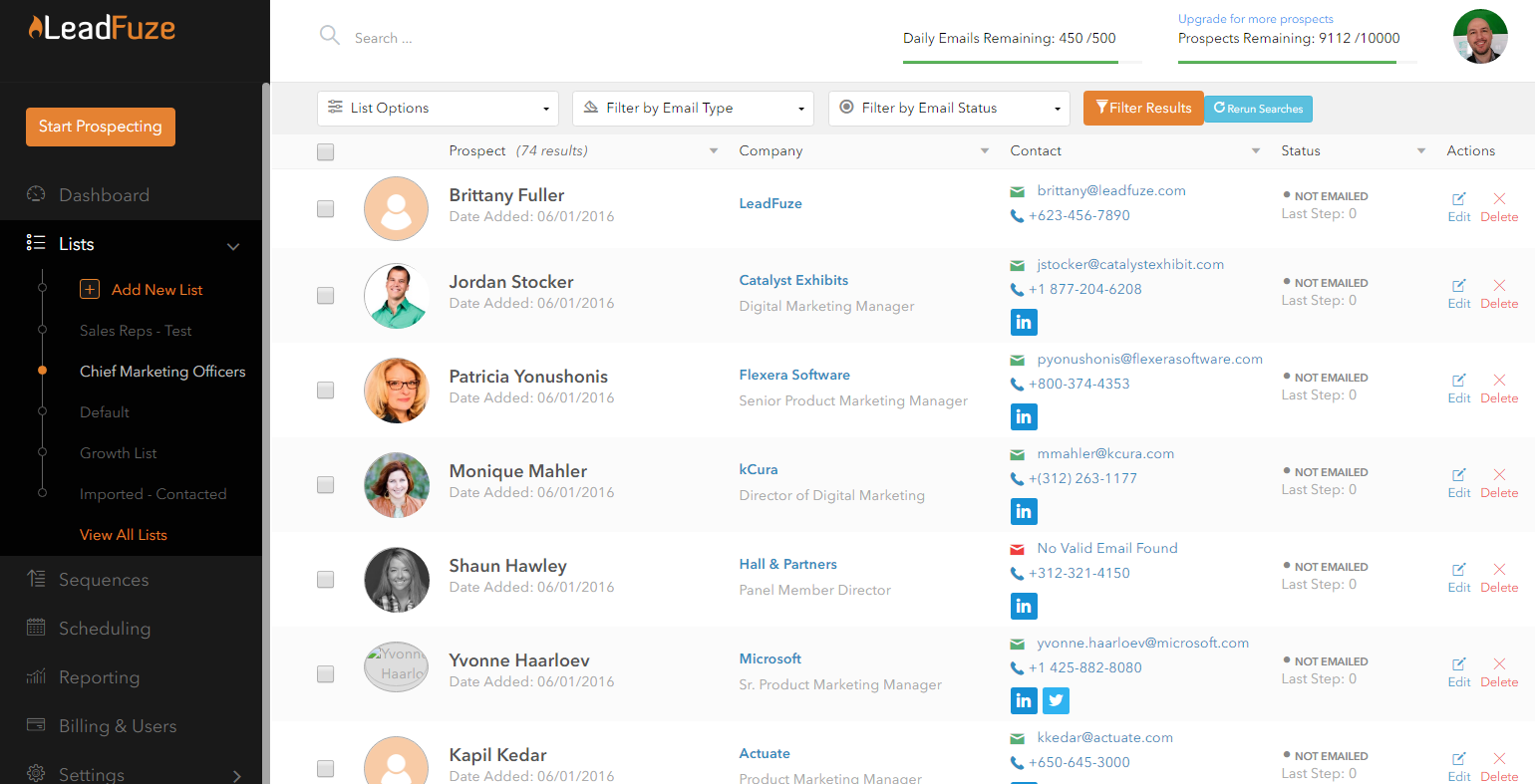
Task: Click the Daily Emails Remaining progress bar
Action: [1023, 62]
